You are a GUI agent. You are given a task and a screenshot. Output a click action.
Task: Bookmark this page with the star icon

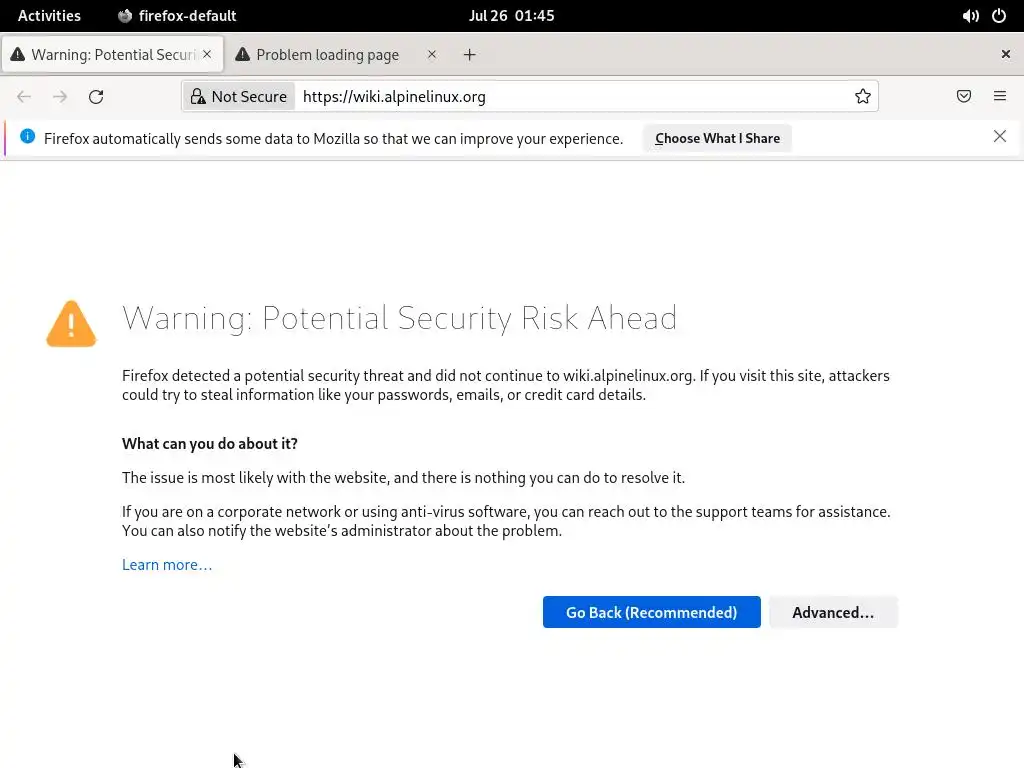pos(863,97)
